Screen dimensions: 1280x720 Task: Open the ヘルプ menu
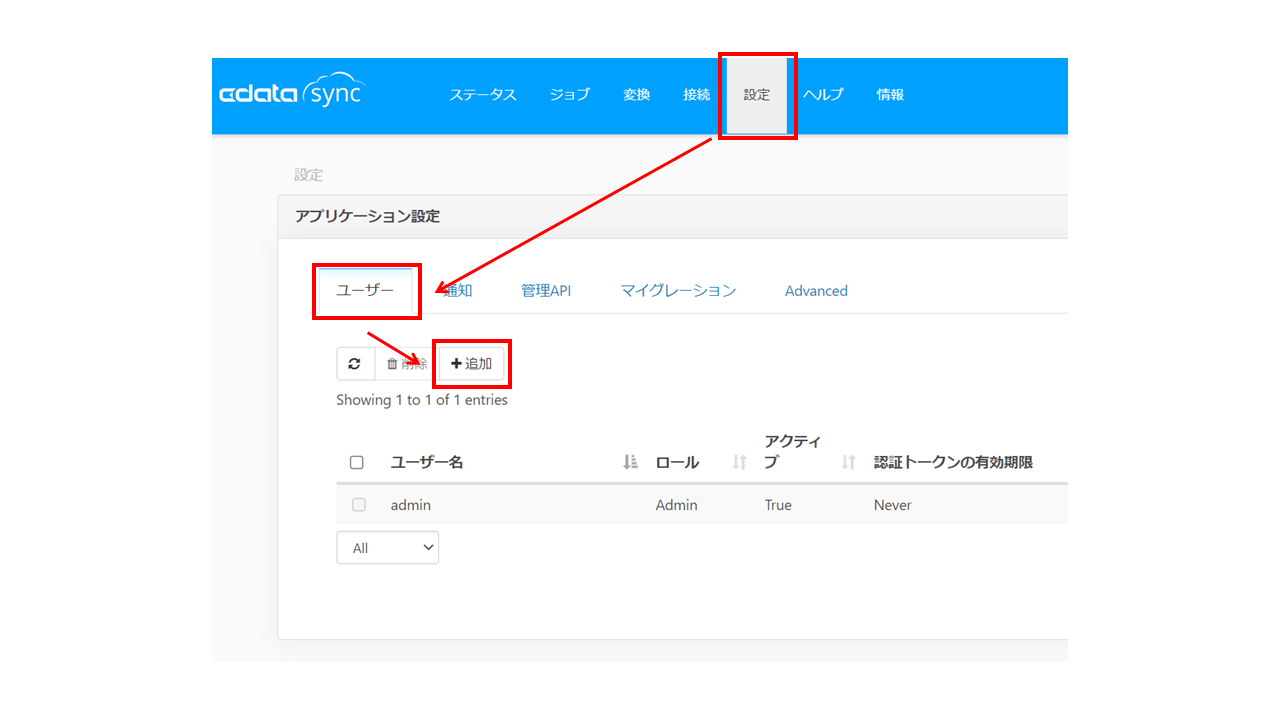pos(824,95)
